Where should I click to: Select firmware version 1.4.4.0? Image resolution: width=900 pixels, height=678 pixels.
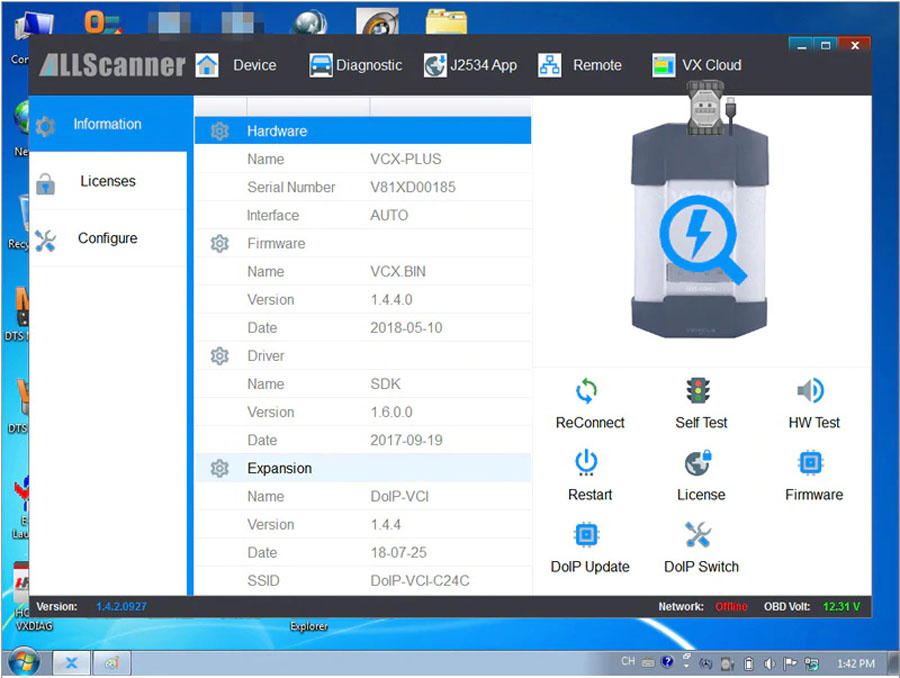(x=391, y=300)
